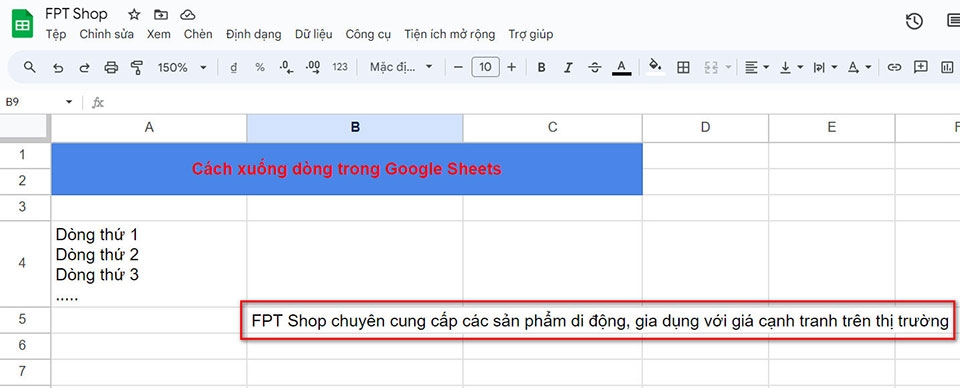This screenshot has width=960, height=388.
Task: Increase decimal places
Action: coord(312,68)
